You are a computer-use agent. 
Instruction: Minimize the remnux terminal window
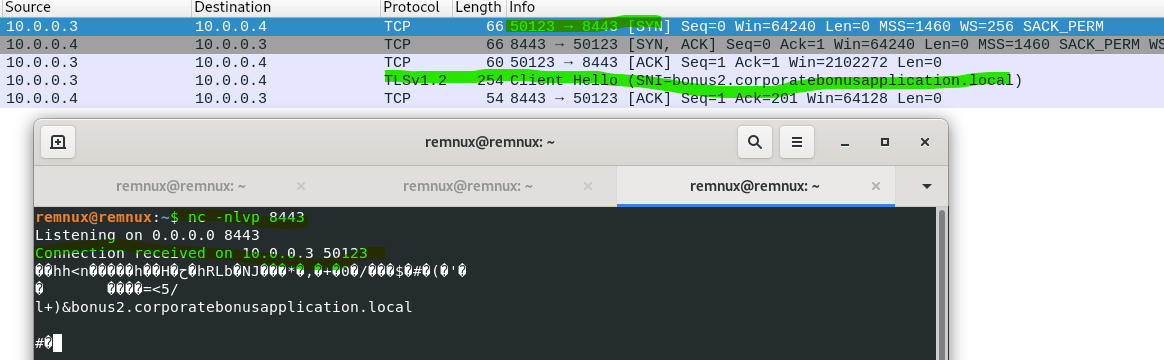tap(845, 143)
